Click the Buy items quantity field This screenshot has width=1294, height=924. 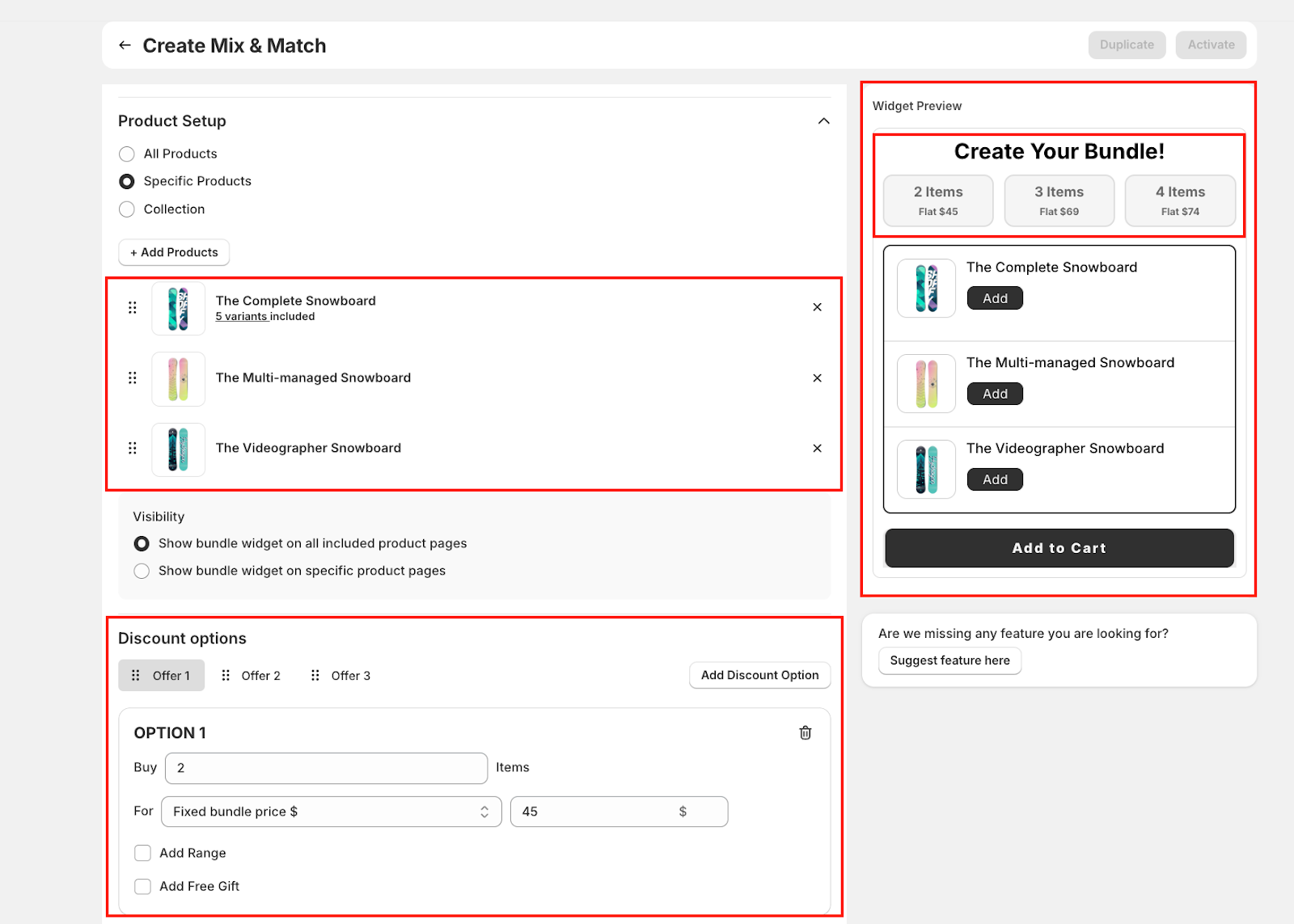point(326,768)
